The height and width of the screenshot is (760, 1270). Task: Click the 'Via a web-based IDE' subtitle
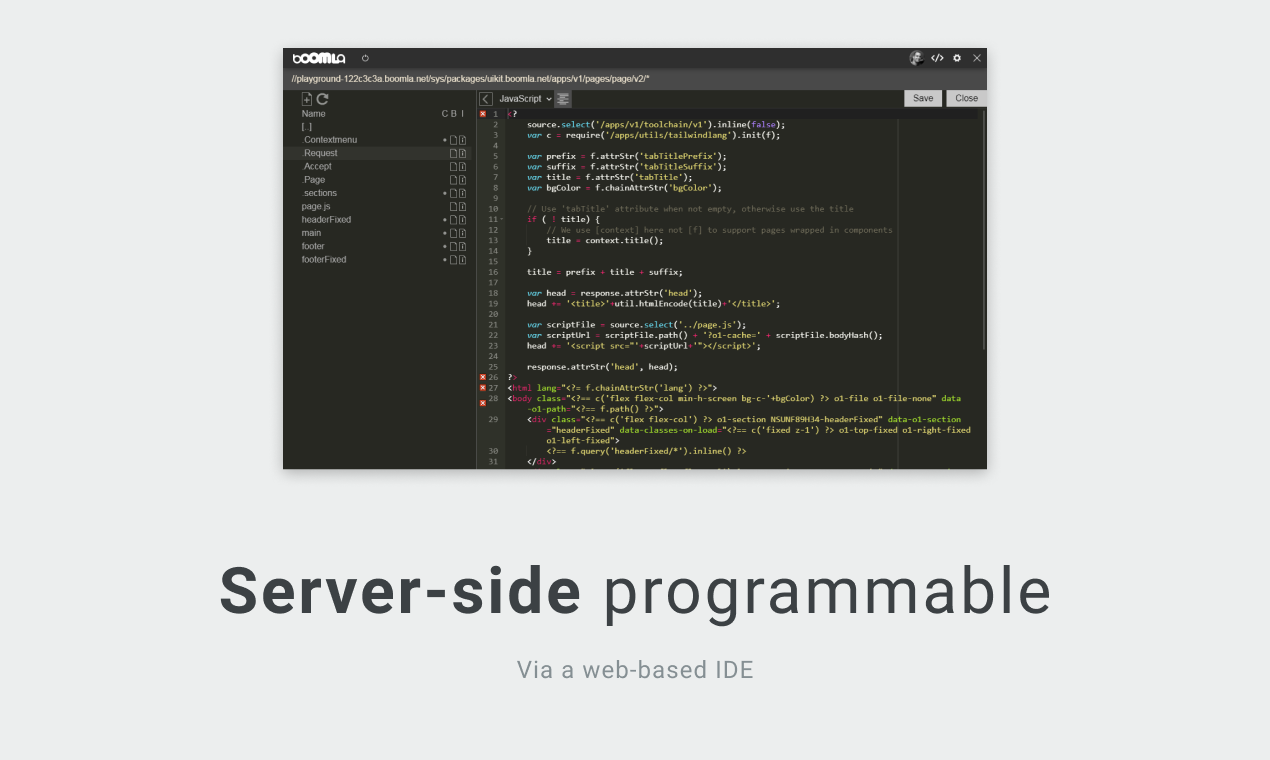click(635, 669)
